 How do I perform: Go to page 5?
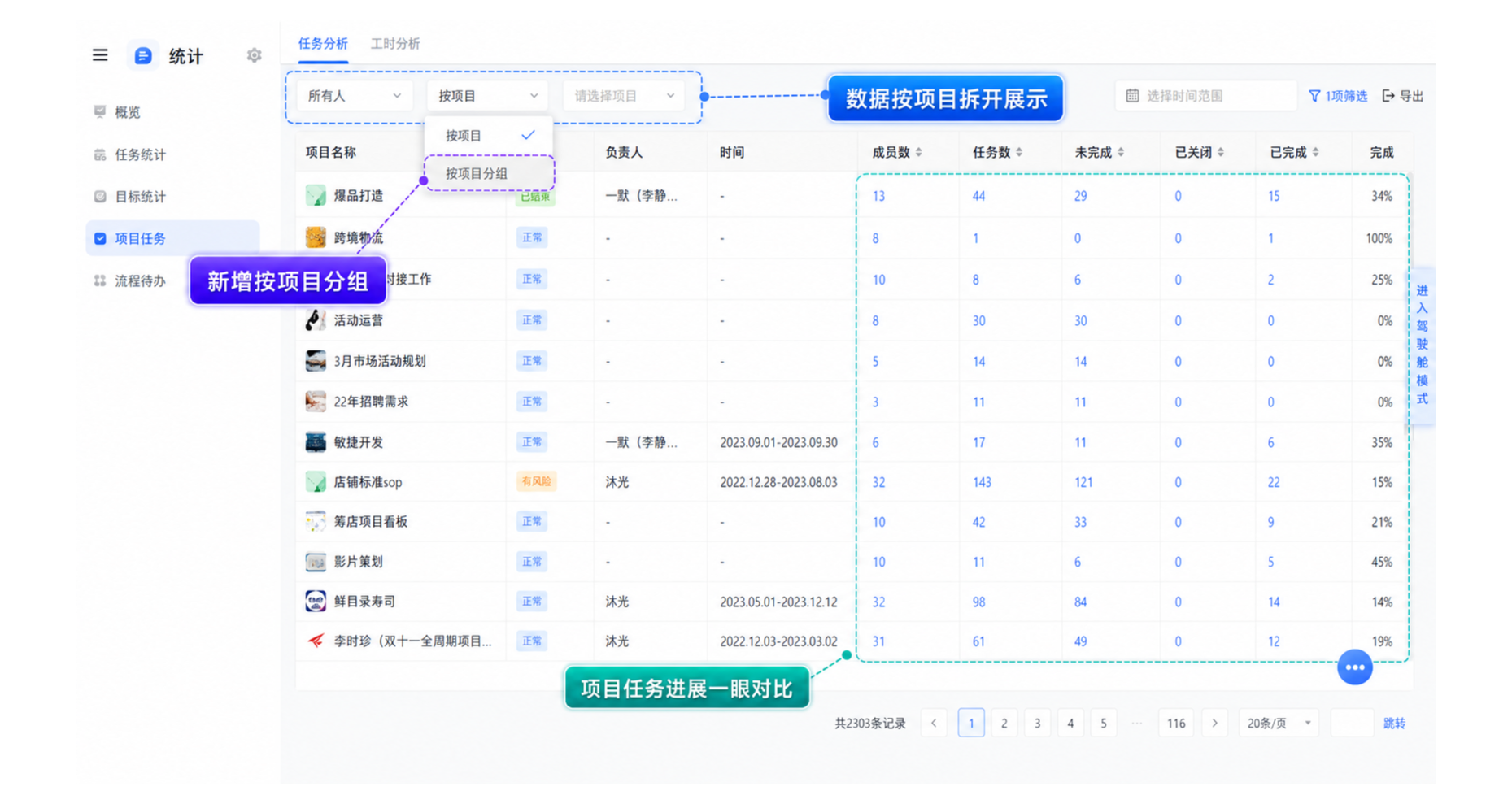click(1104, 723)
